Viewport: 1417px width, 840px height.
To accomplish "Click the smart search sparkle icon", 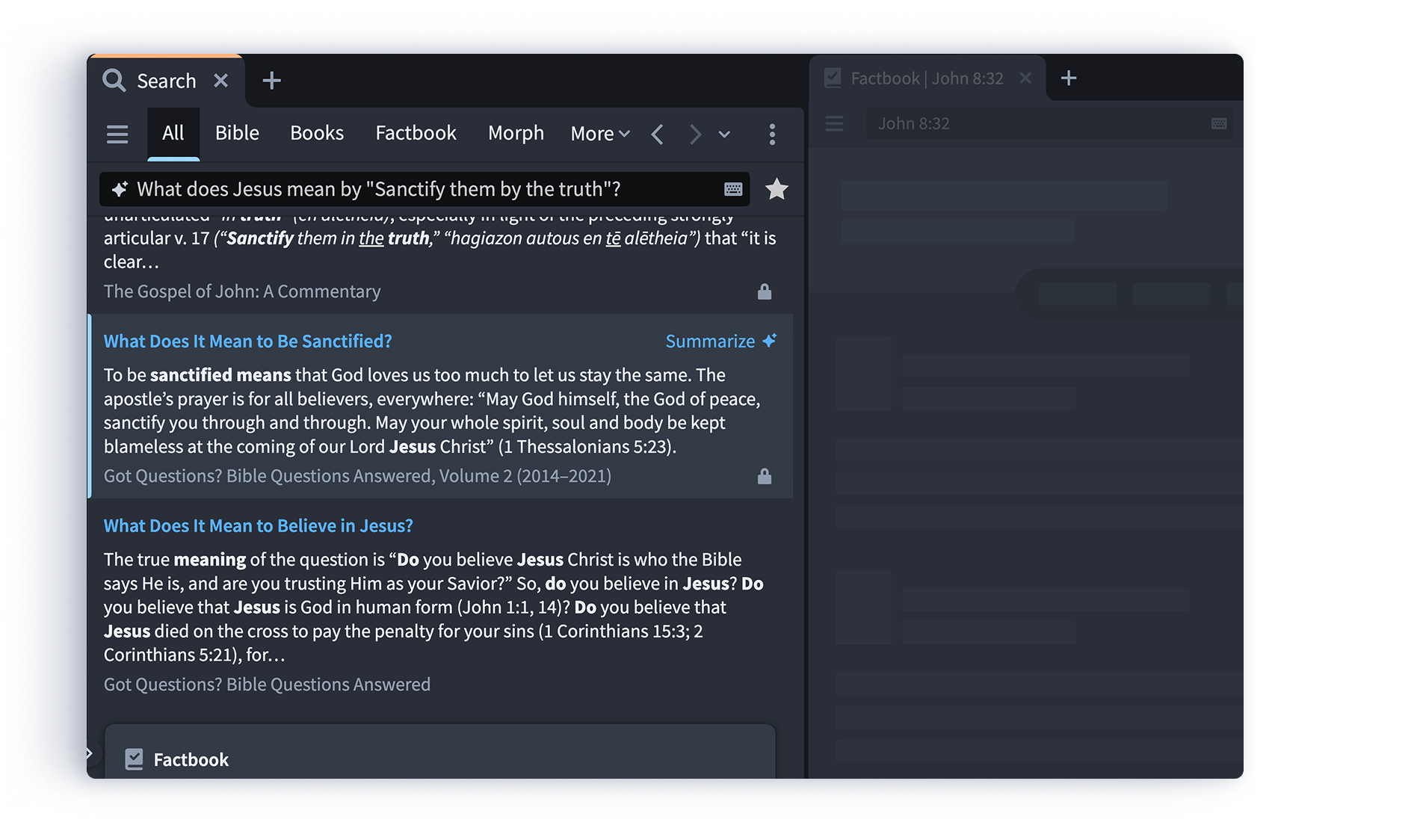I will point(120,189).
